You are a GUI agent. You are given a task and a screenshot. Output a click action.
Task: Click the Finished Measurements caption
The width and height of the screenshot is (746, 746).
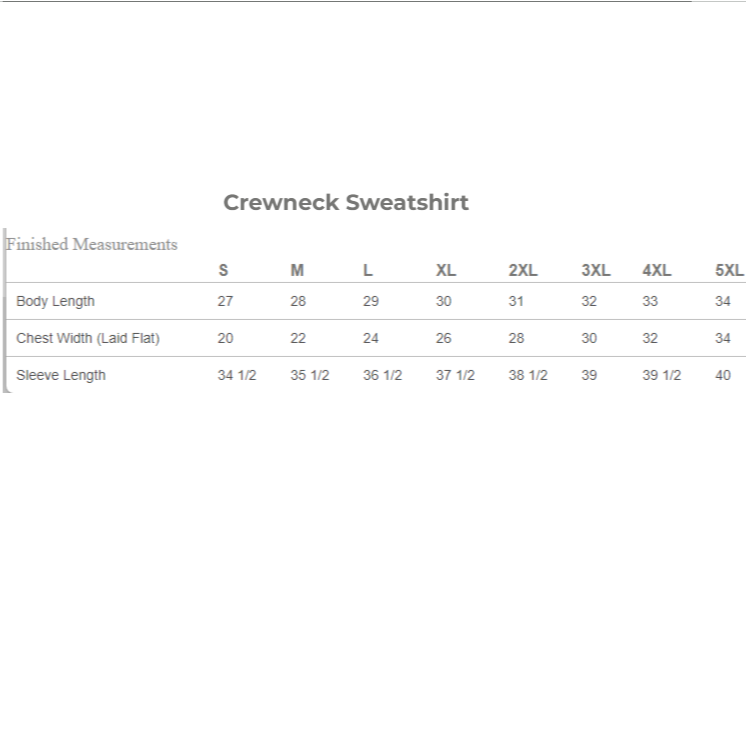tap(92, 244)
